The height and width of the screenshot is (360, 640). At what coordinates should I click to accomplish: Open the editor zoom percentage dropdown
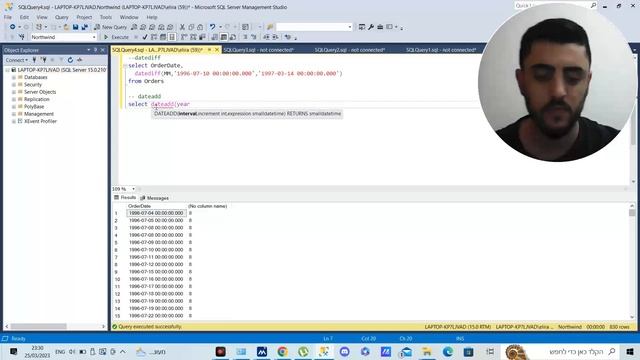click(133, 189)
